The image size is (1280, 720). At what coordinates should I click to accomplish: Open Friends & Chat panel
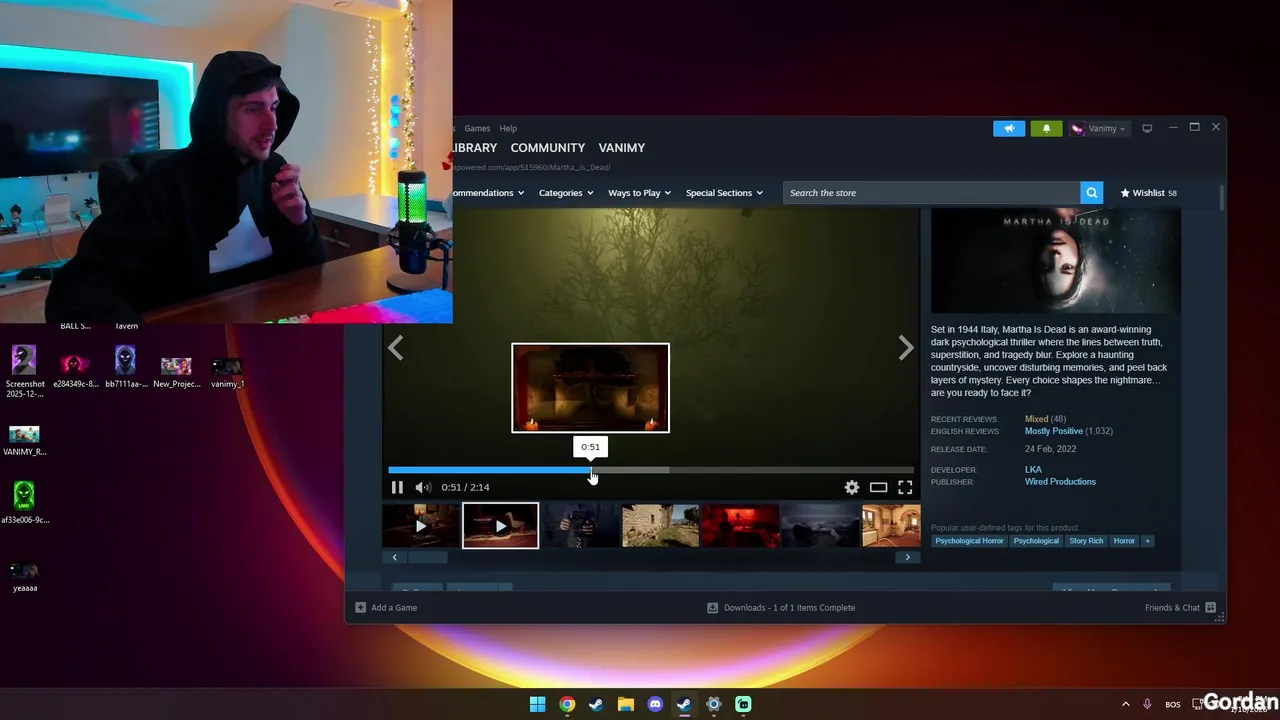point(1180,607)
